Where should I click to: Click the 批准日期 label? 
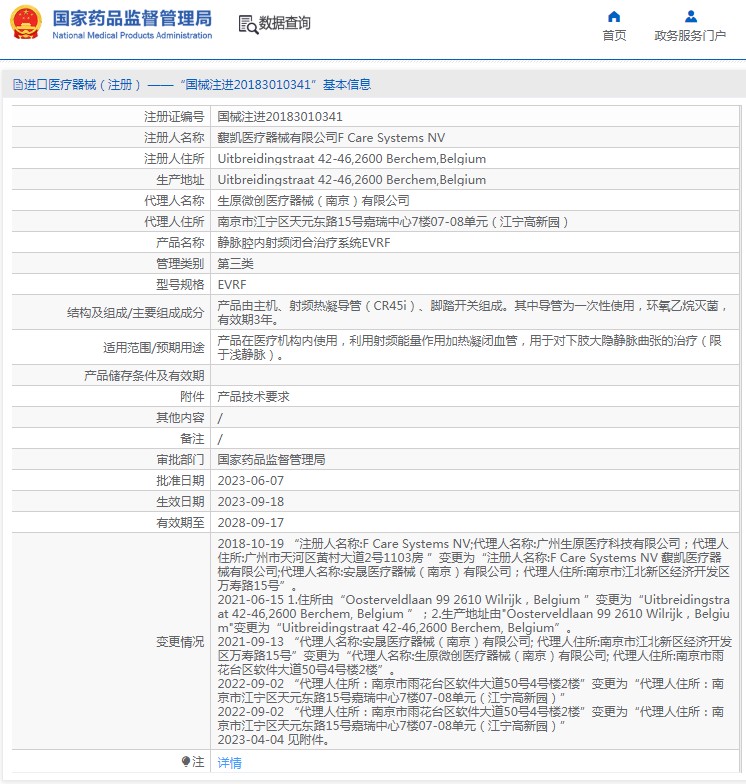point(180,480)
